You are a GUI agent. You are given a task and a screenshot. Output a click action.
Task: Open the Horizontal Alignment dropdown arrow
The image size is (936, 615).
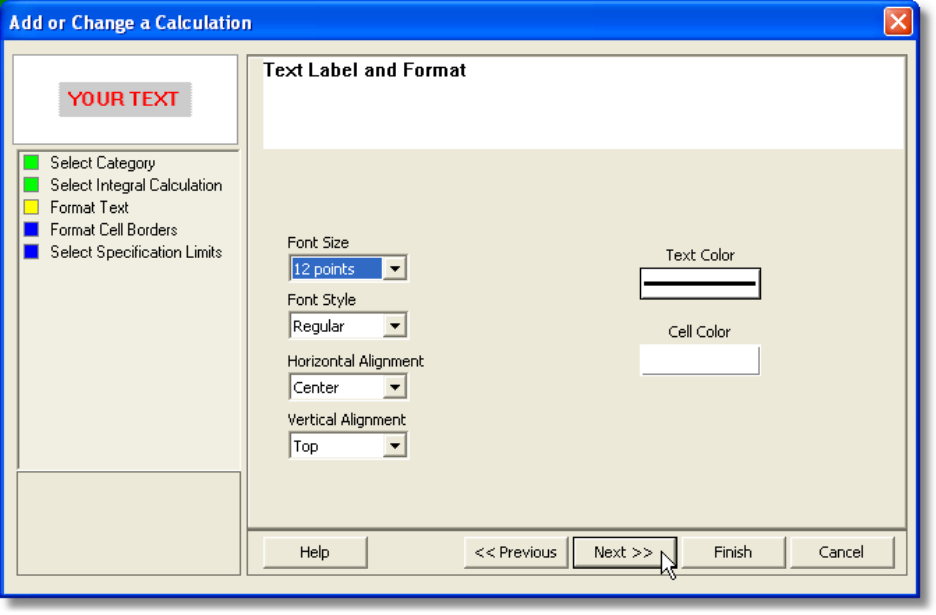click(395, 388)
